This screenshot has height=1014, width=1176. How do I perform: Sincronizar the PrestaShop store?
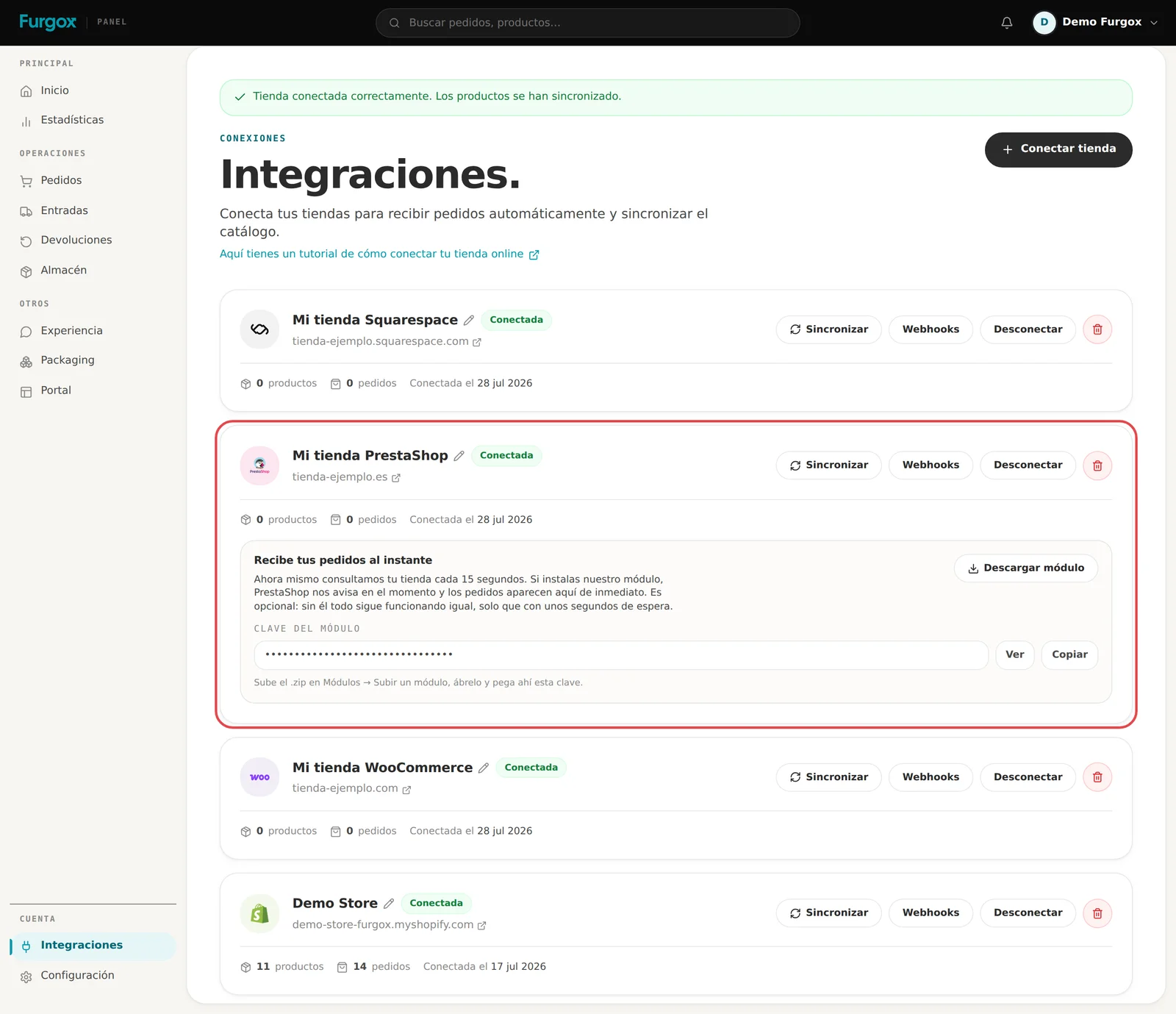coord(828,465)
